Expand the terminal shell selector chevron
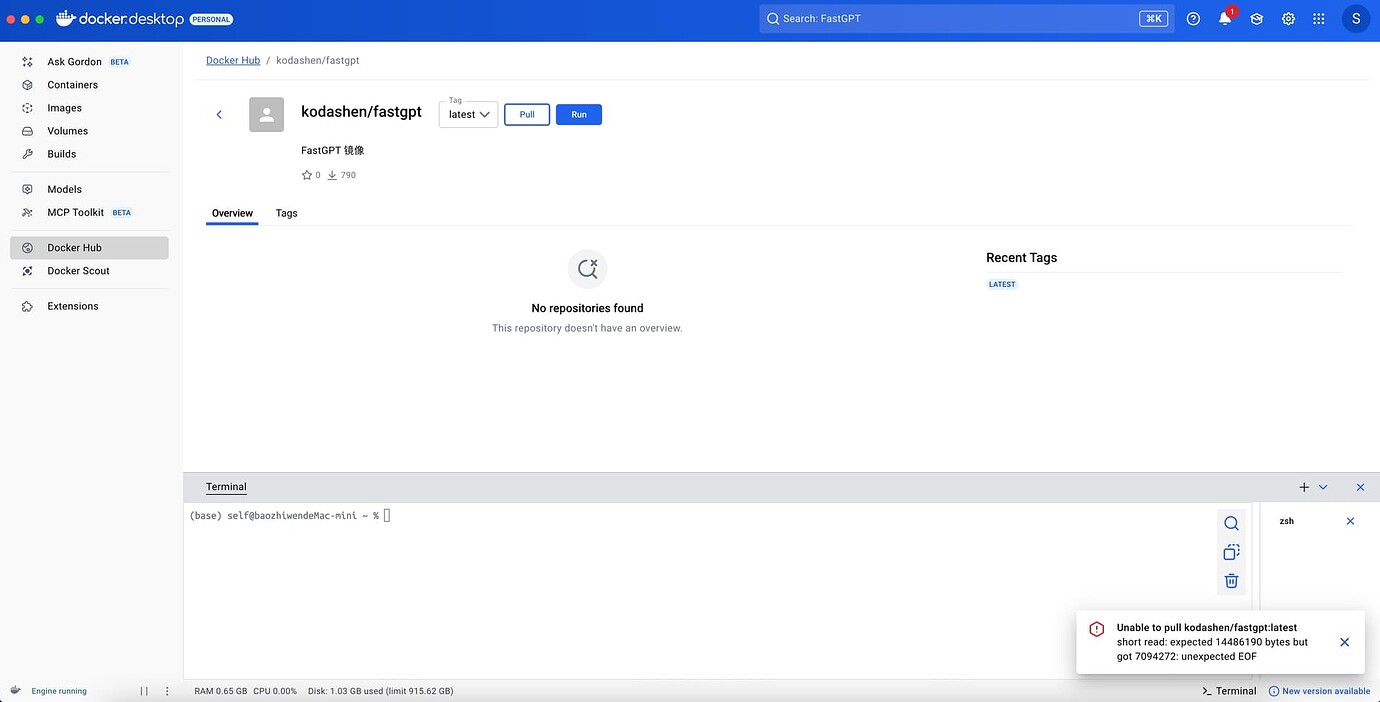 (1323, 487)
